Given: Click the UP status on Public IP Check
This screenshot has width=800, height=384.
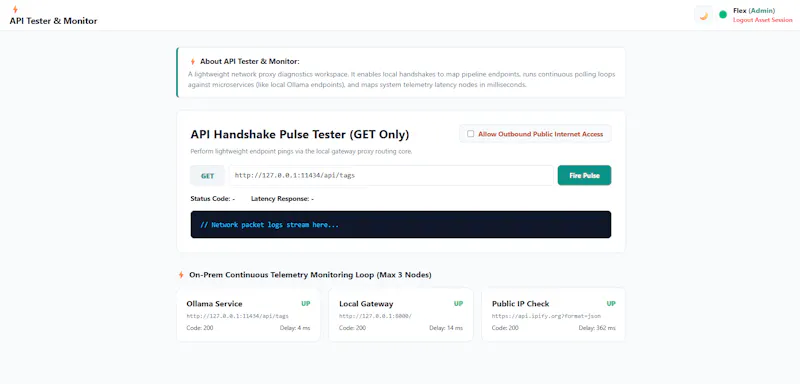Looking at the screenshot, I should click(611, 303).
